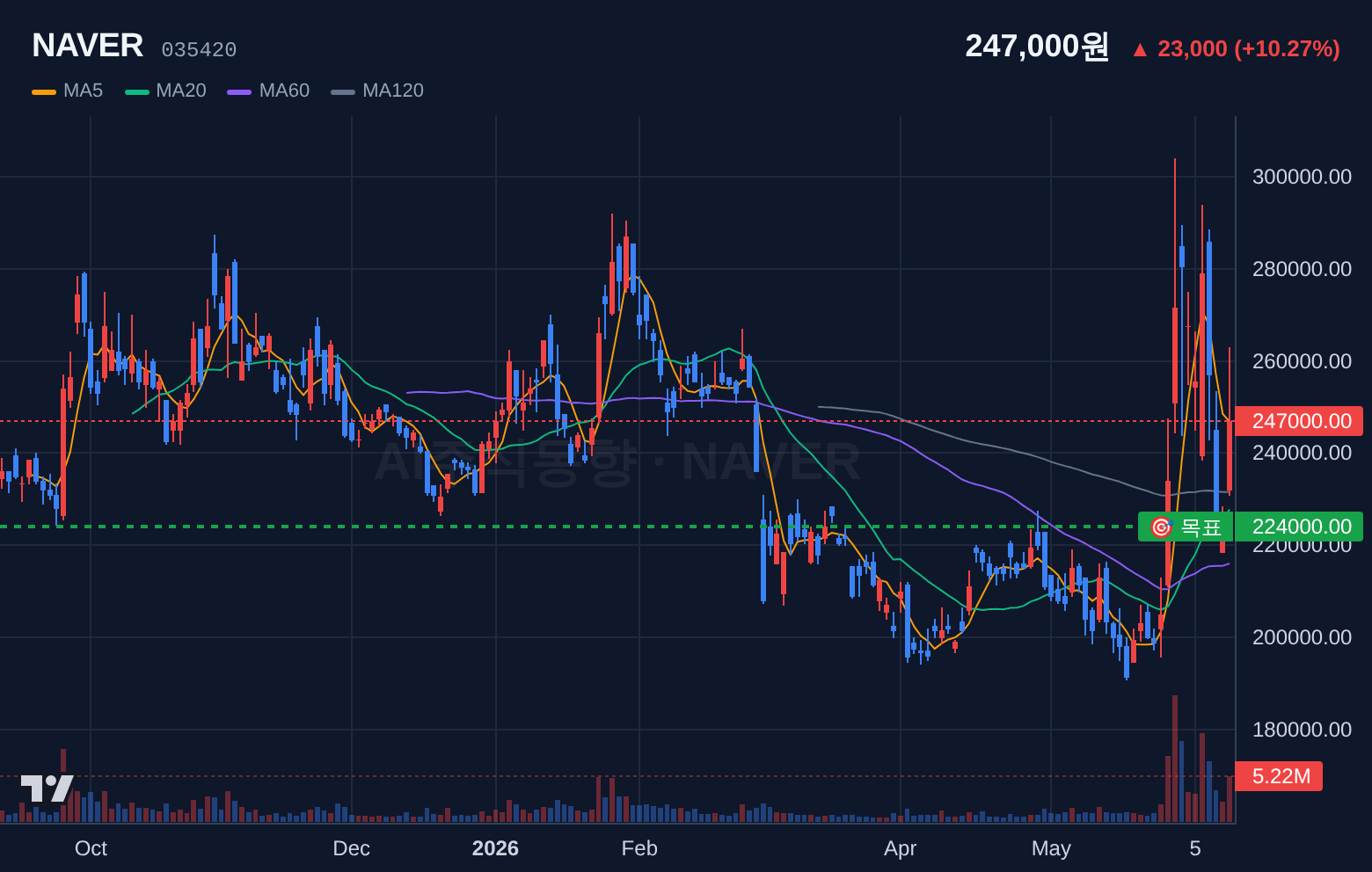Select the MA120 legend label
The image size is (1372, 872).
tap(393, 91)
